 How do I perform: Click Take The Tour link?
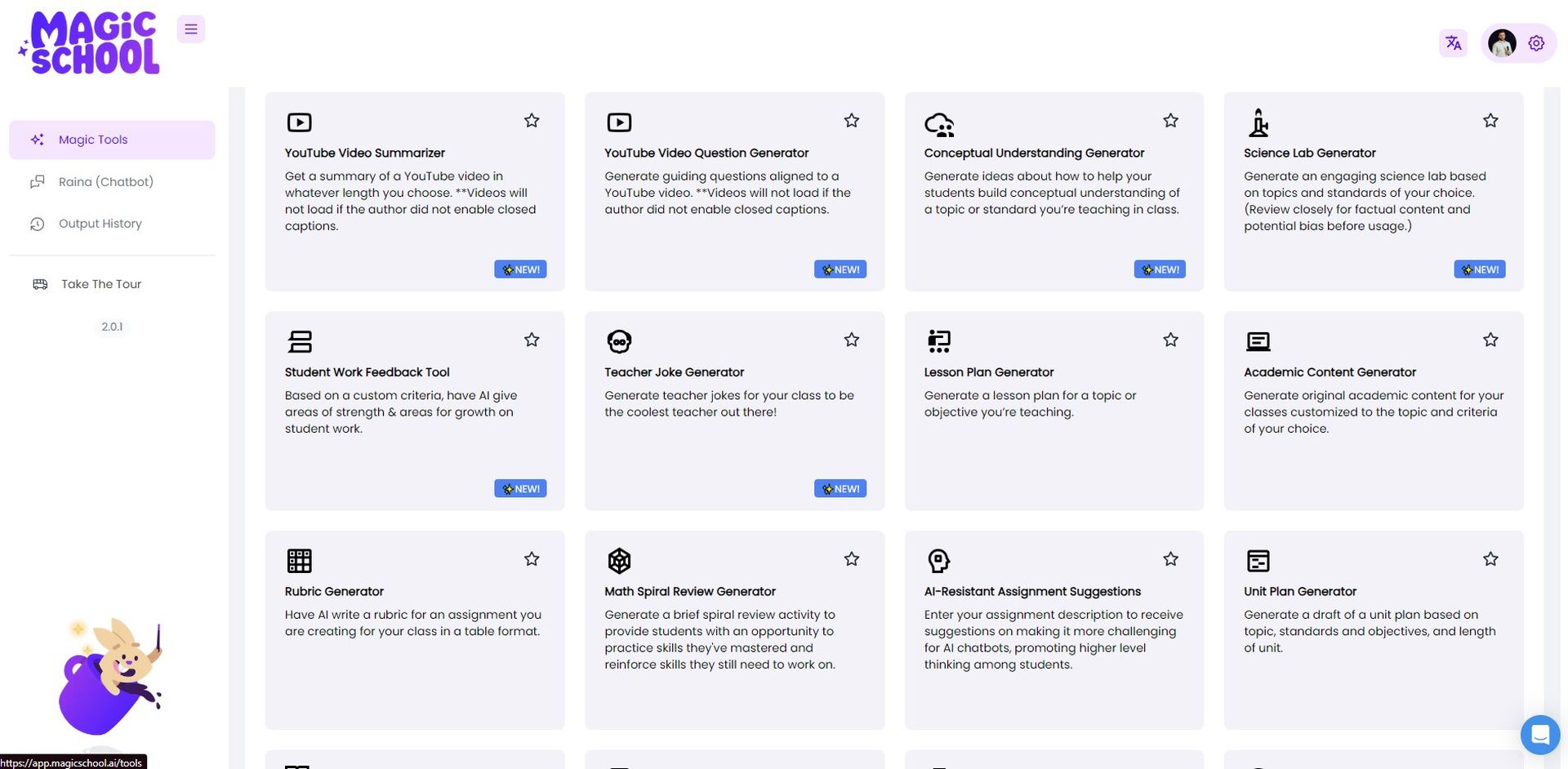coord(101,284)
